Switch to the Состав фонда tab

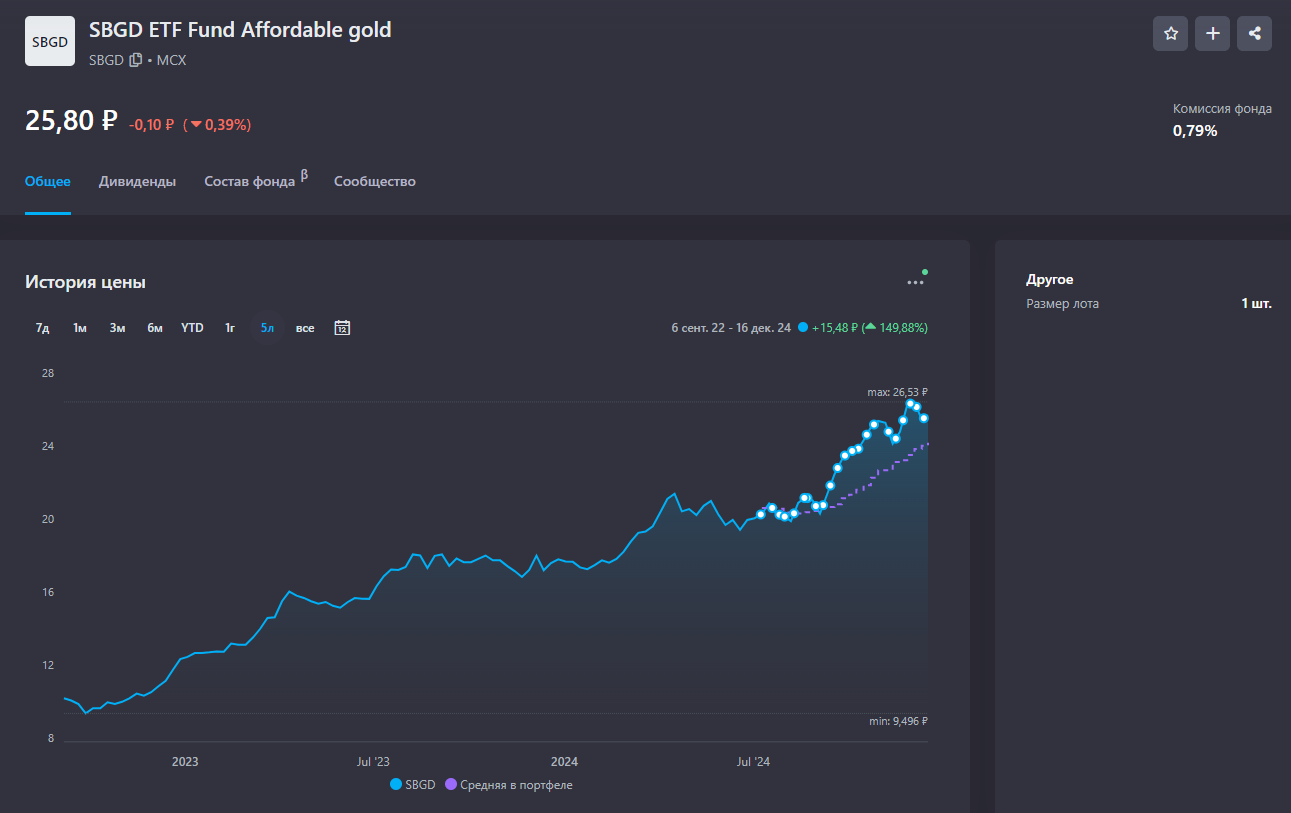click(x=250, y=181)
